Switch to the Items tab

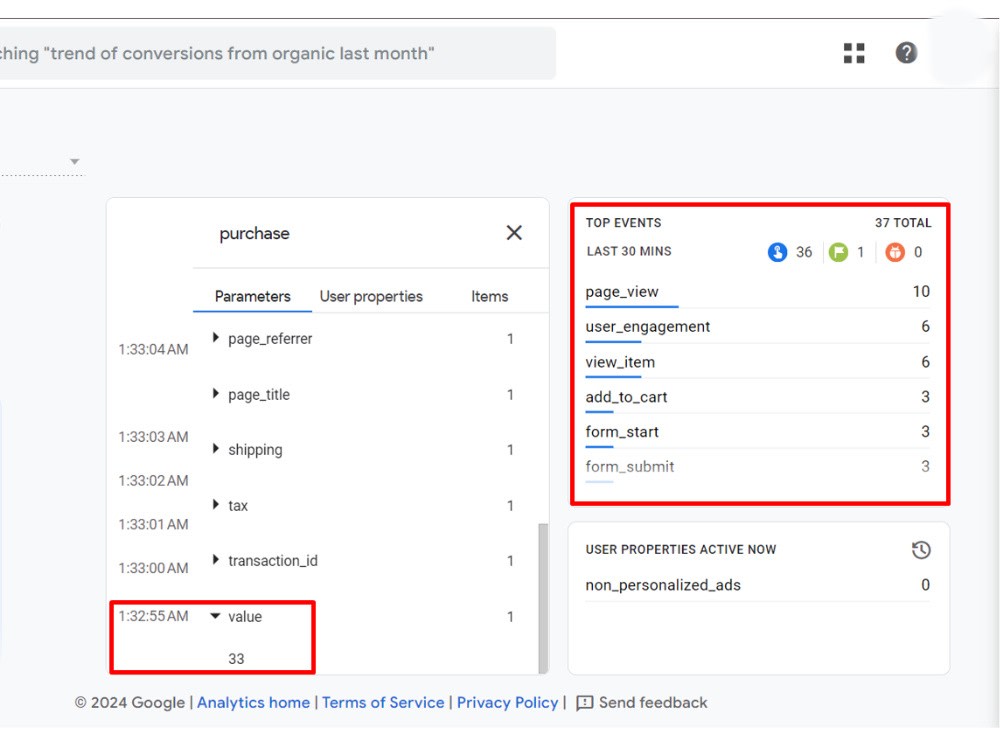(x=489, y=296)
